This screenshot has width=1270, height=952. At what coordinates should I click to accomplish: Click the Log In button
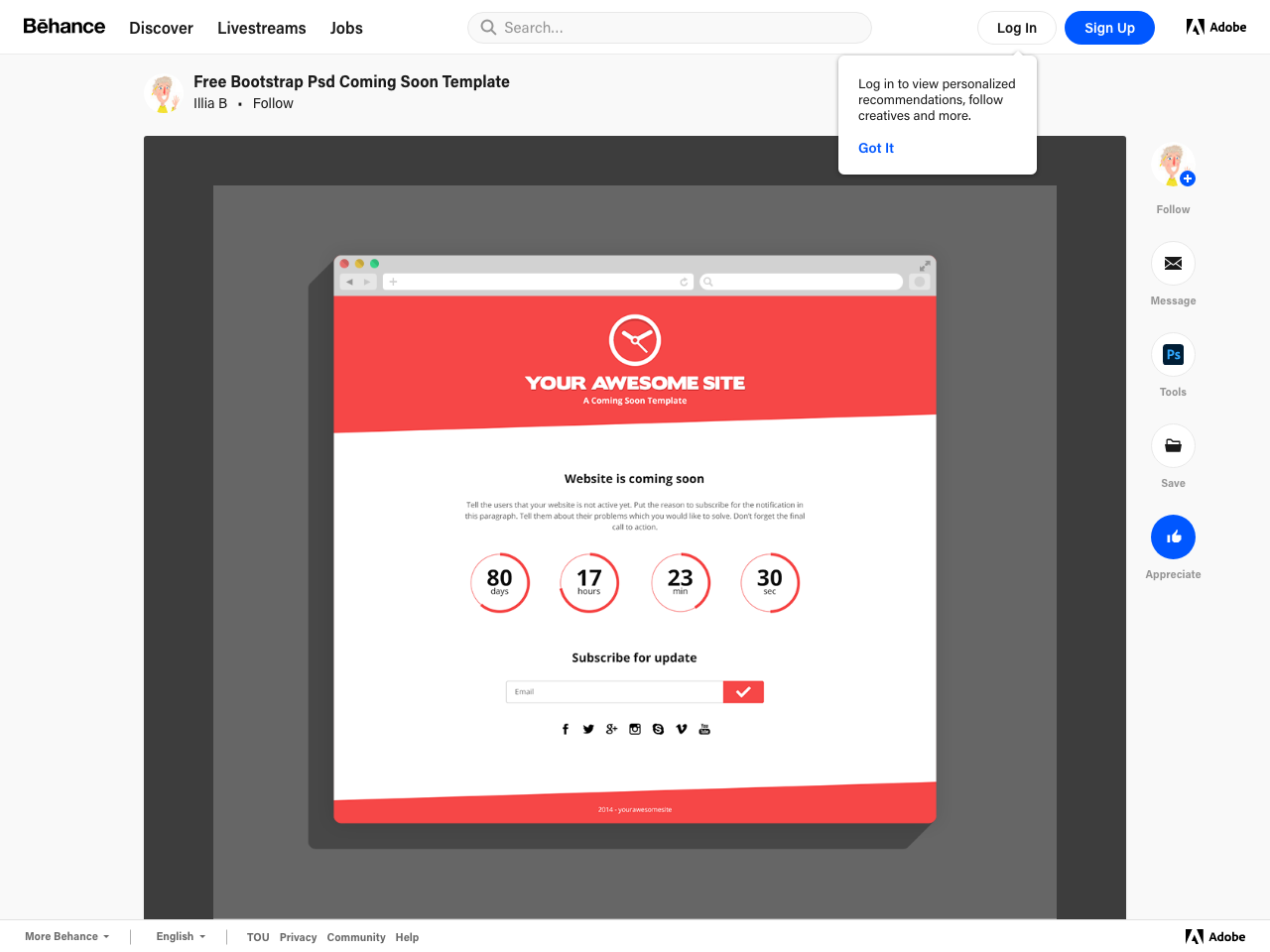pyautogui.click(x=1016, y=27)
